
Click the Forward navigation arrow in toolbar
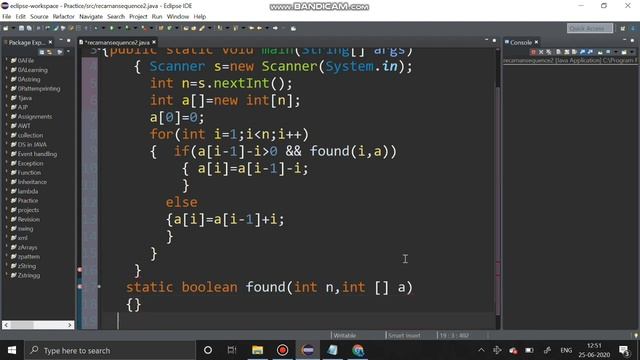276,28
